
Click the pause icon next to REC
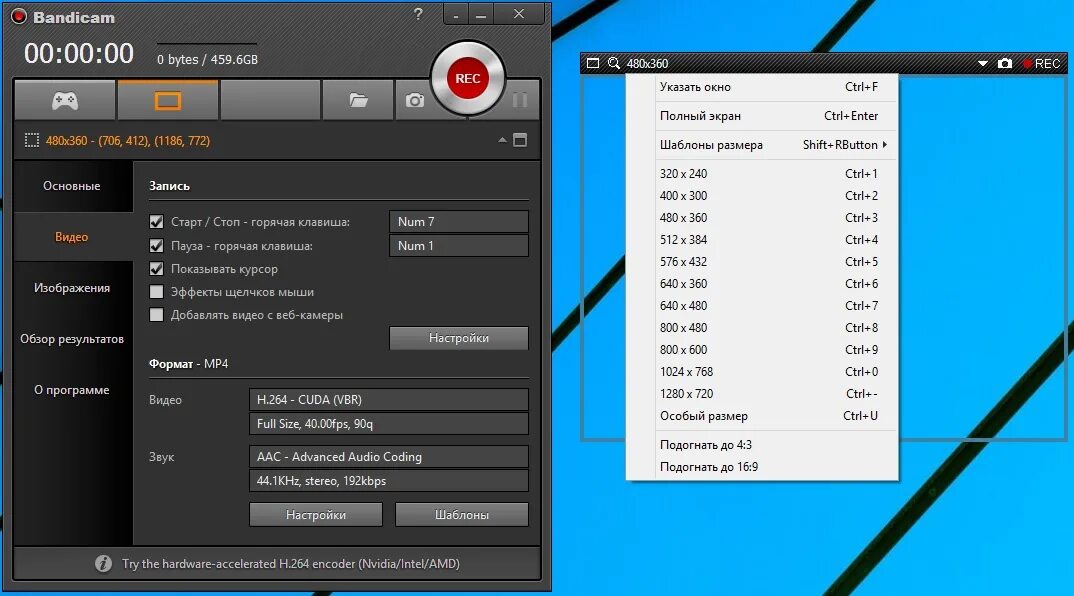[x=520, y=100]
